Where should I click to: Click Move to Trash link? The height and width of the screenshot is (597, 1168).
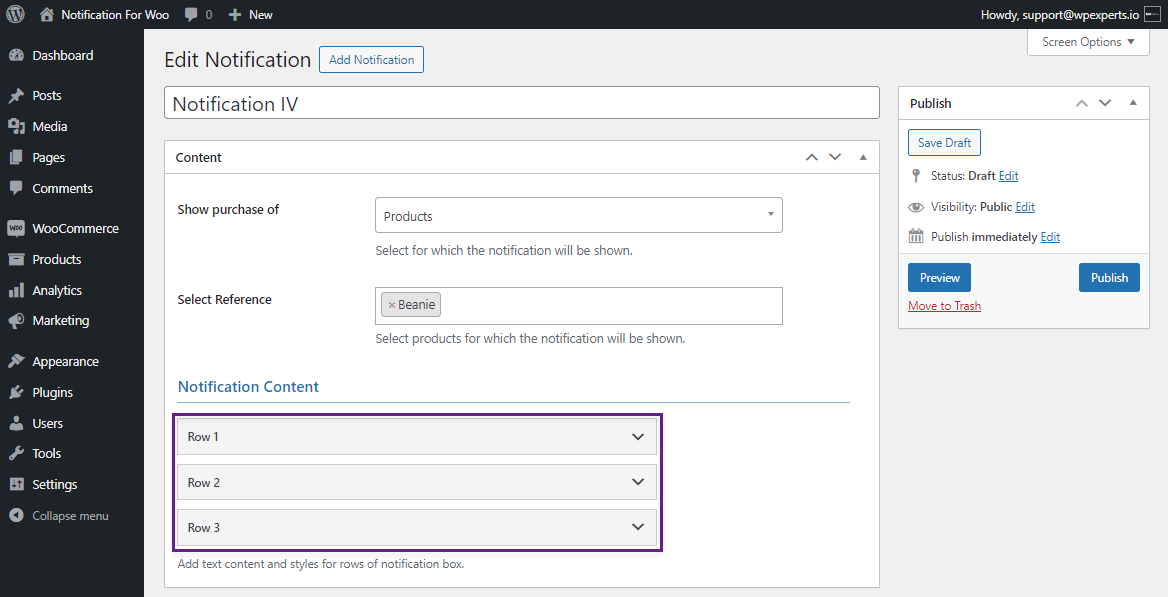(944, 306)
